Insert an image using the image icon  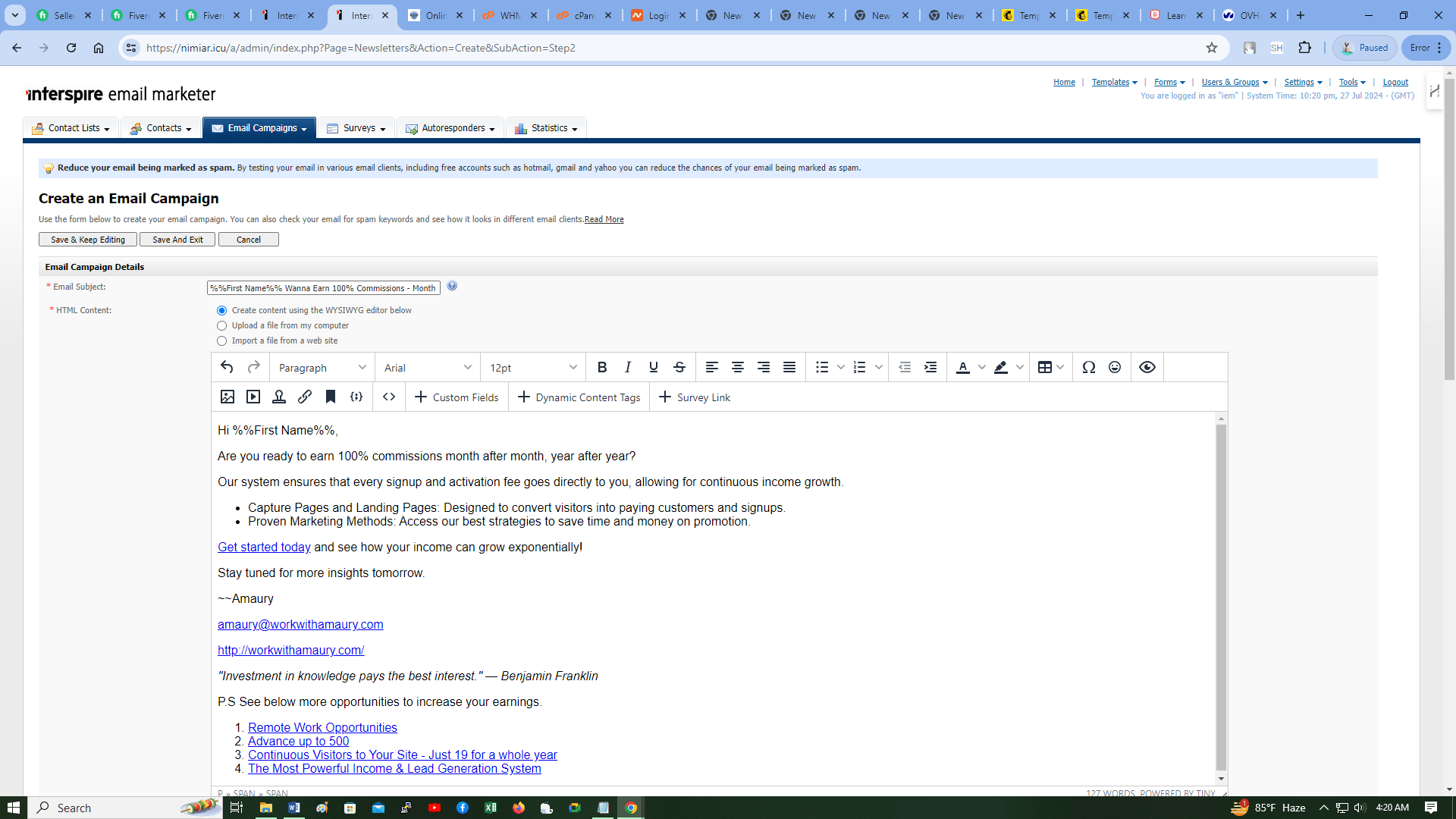click(227, 397)
